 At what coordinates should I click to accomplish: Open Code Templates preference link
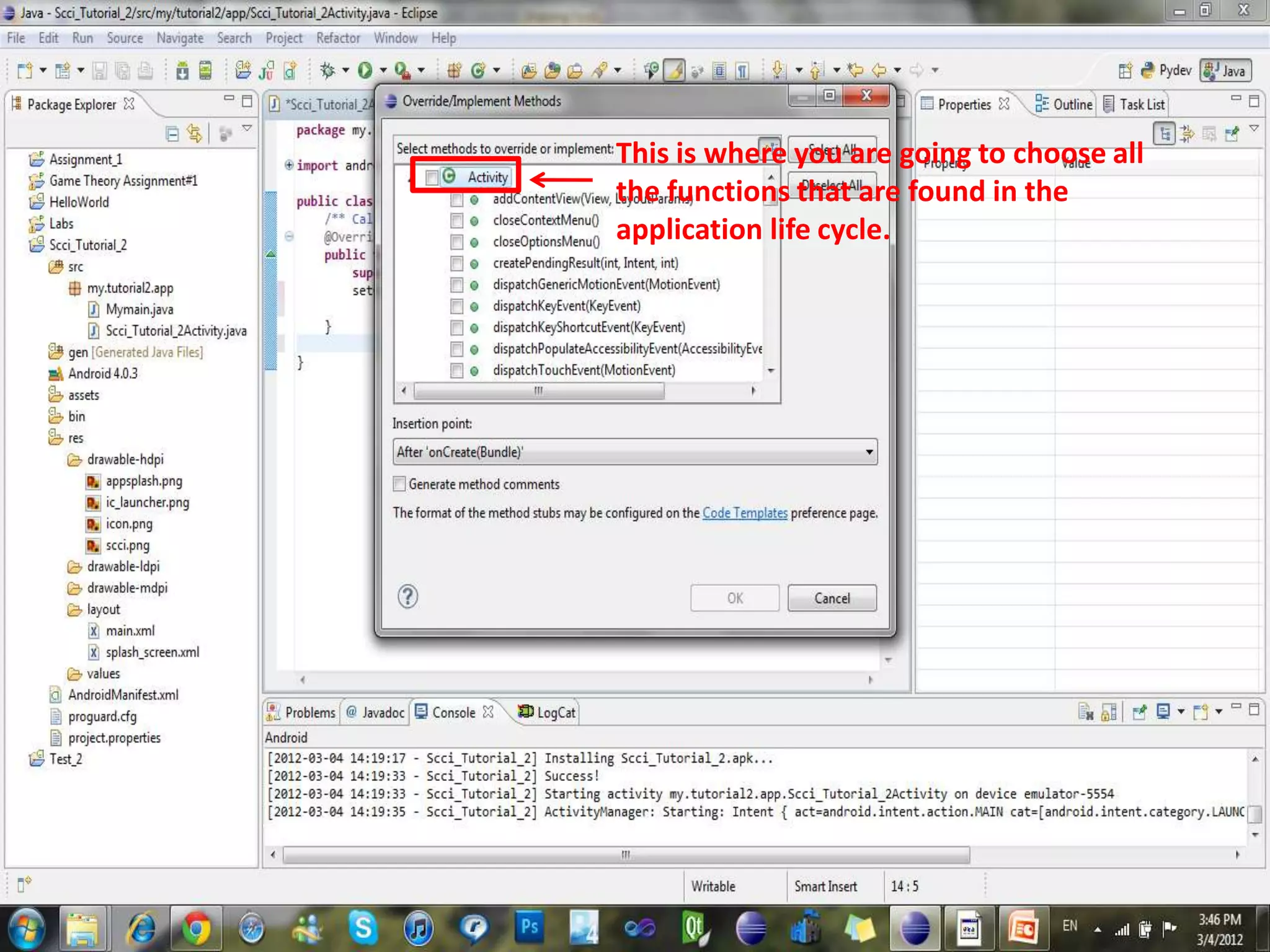pos(745,513)
